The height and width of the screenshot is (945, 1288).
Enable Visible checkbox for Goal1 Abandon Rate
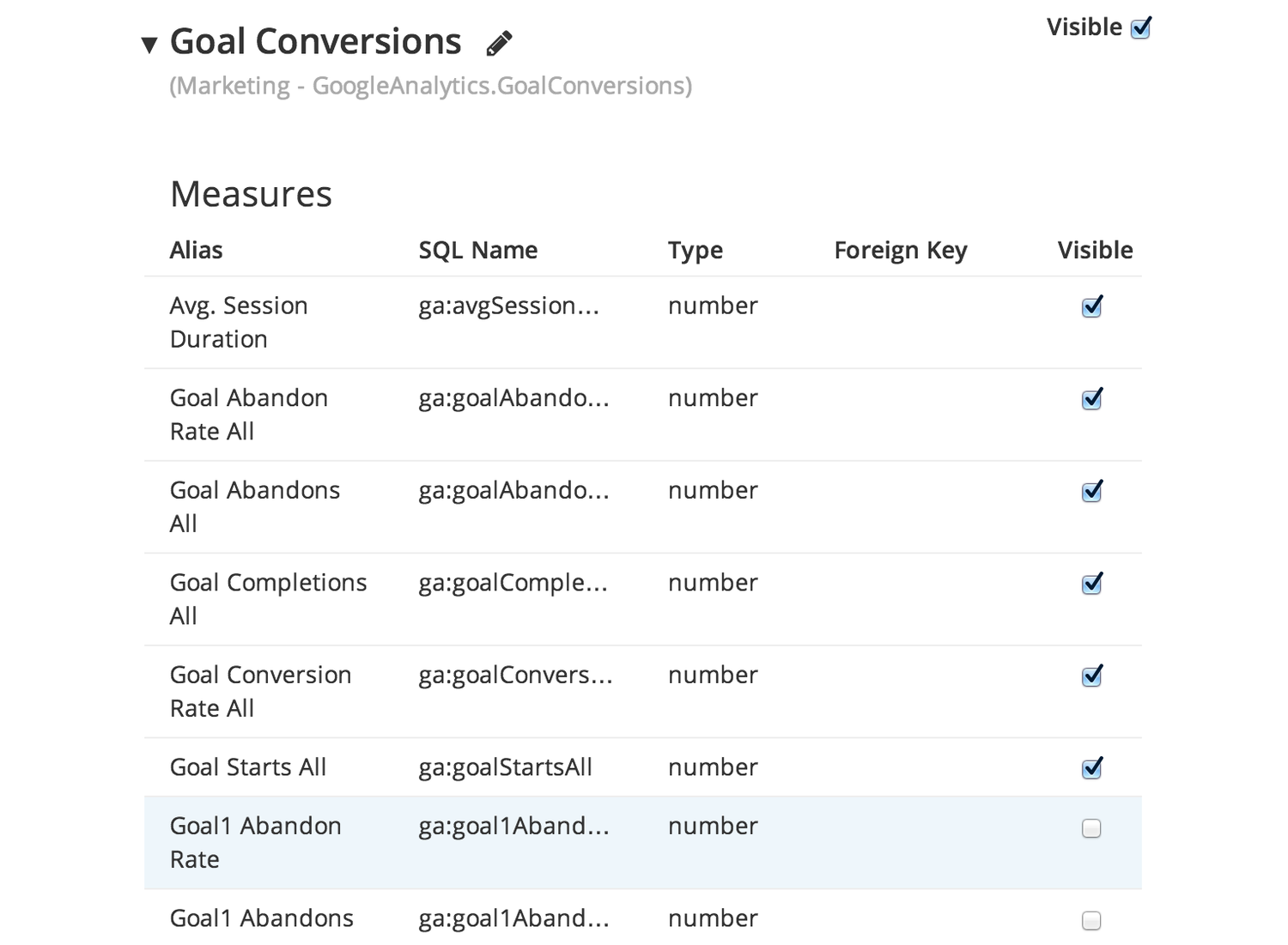click(1091, 828)
